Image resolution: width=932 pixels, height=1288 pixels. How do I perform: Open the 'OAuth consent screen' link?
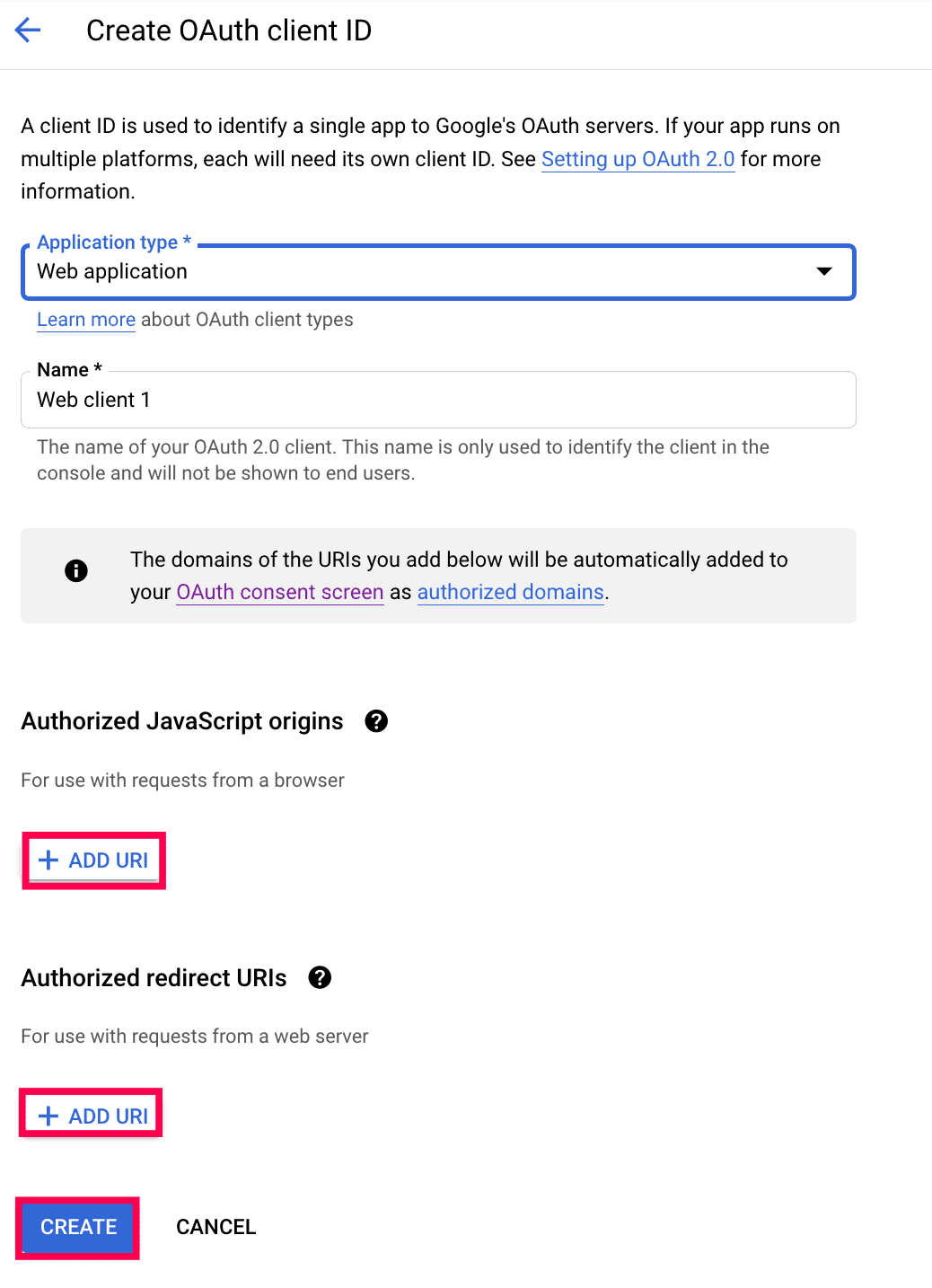(x=280, y=592)
